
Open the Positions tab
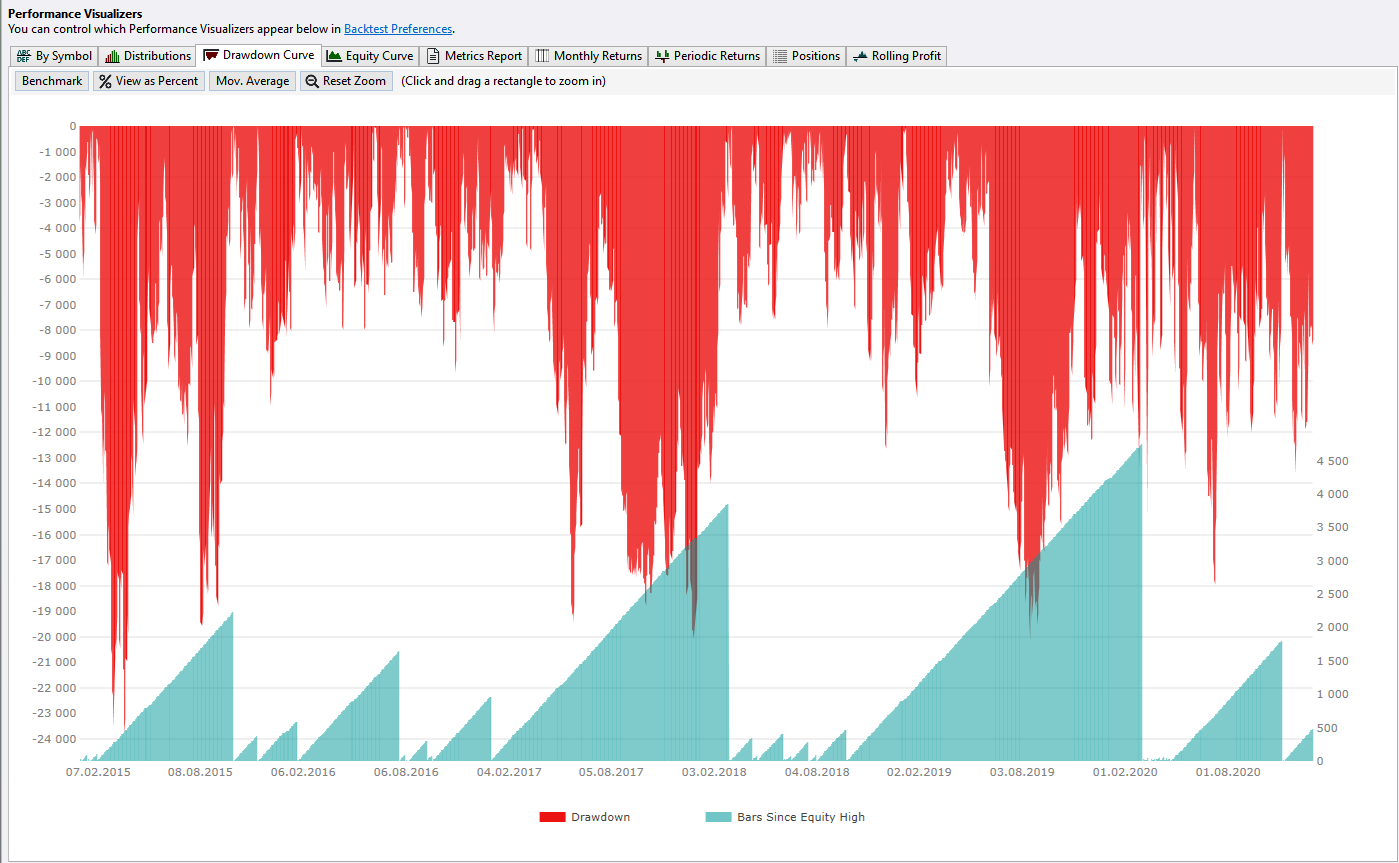coord(806,56)
